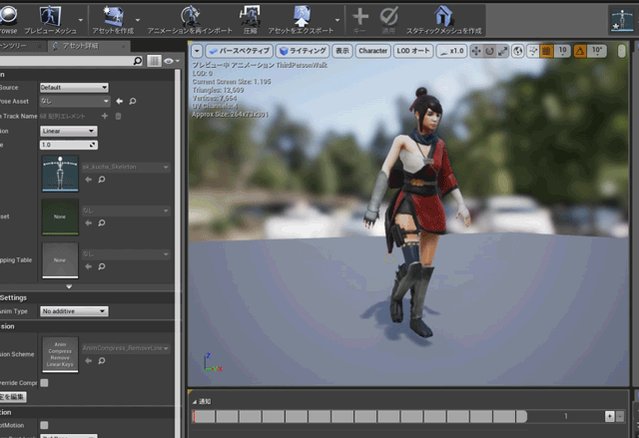
Task: Open the Source dropdown set to Default
Action: (74, 87)
